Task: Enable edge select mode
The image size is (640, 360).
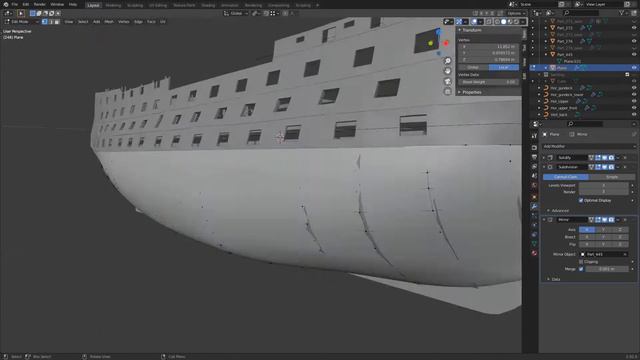Action: pos(51,22)
